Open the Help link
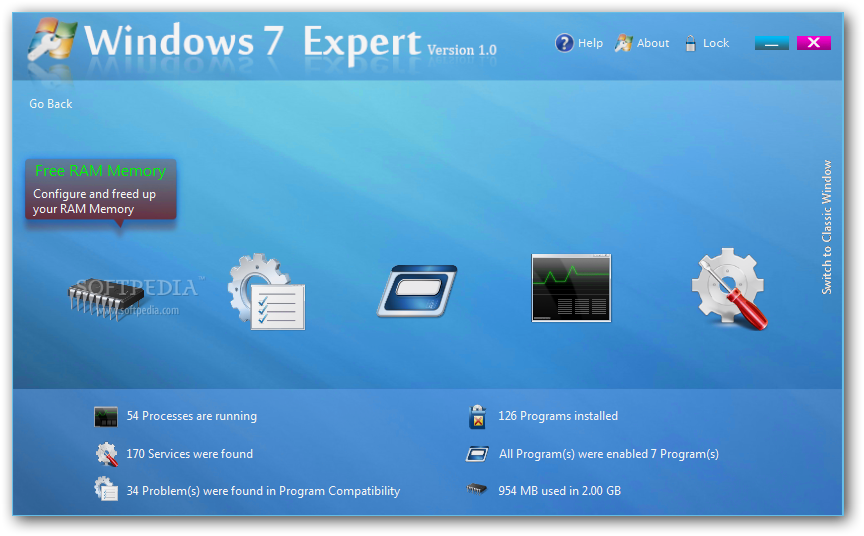 590,43
